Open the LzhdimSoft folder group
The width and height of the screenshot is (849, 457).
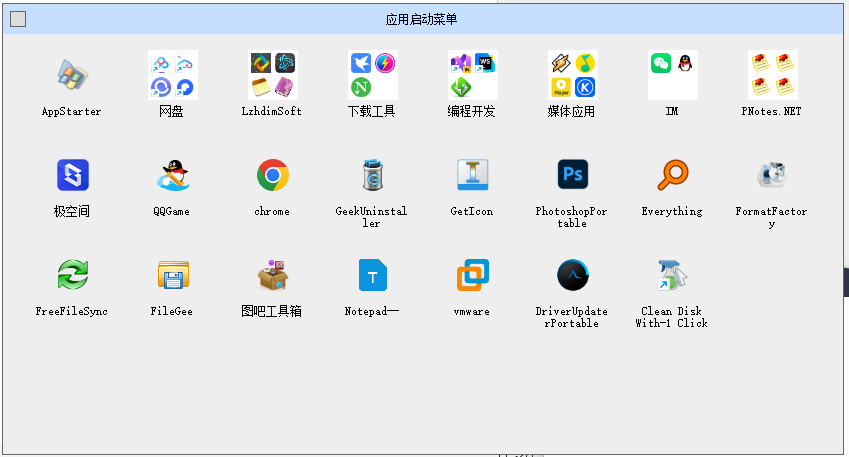pos(272,76)
